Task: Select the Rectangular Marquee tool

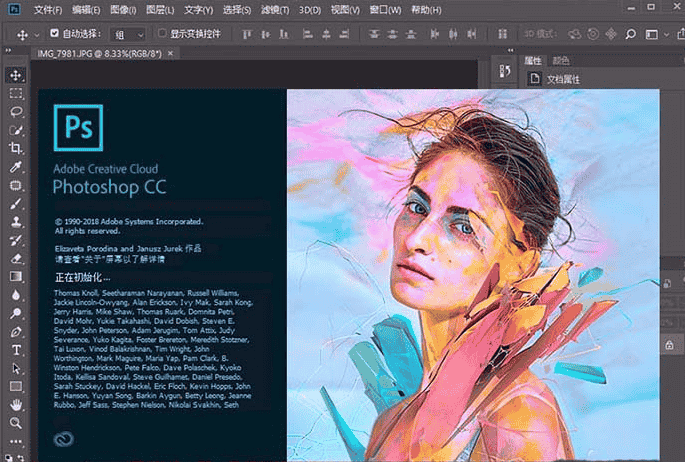Action: pyautogui.click(x=16, y=93)
